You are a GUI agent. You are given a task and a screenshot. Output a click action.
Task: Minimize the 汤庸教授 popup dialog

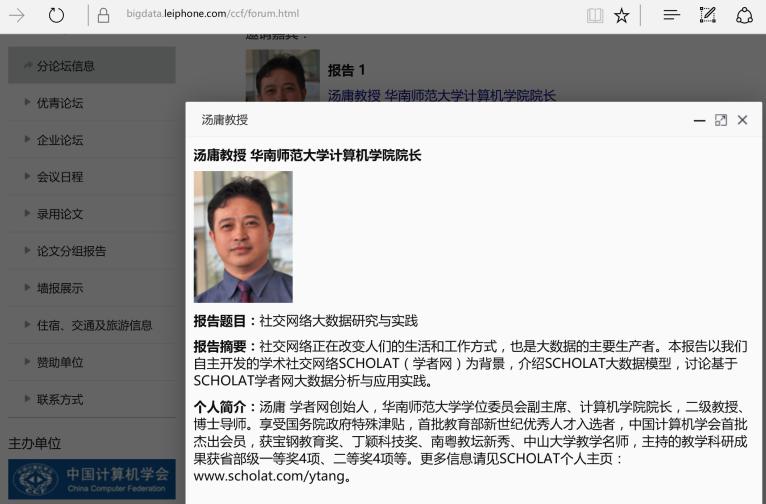pos(699,120)
